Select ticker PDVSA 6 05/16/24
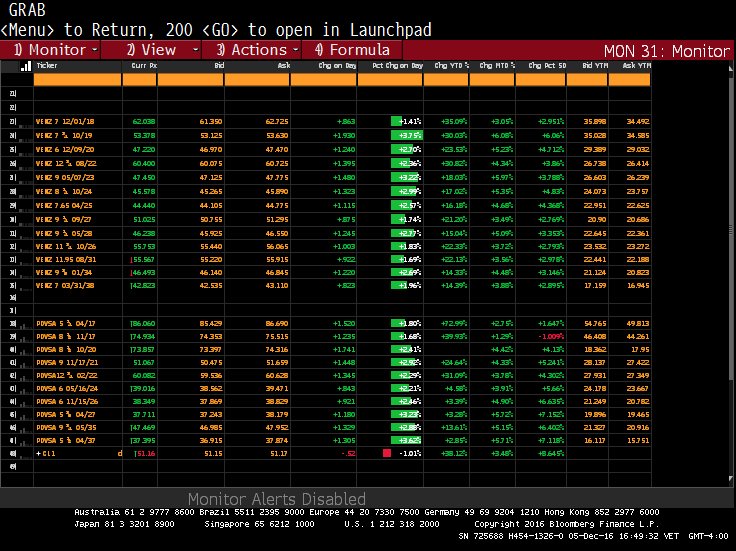 coord(67,389)
